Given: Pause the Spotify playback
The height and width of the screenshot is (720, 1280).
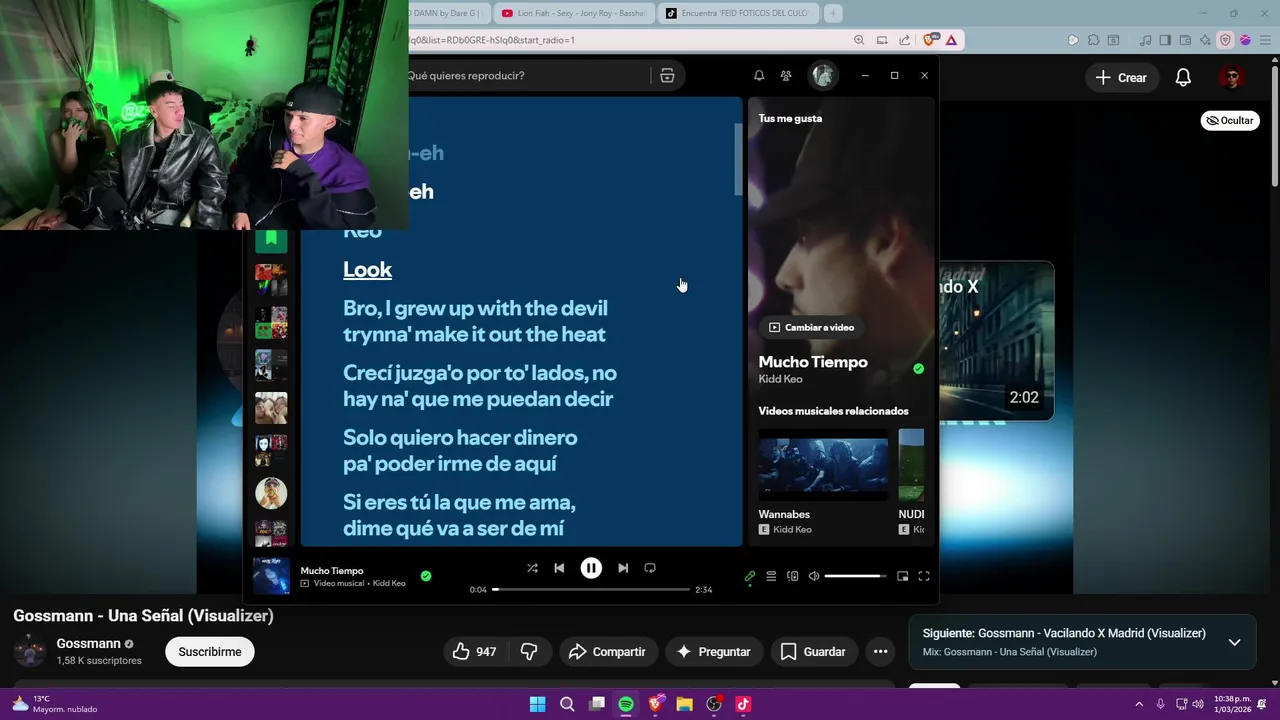Looking at the screenshot, I should (591, 568).
